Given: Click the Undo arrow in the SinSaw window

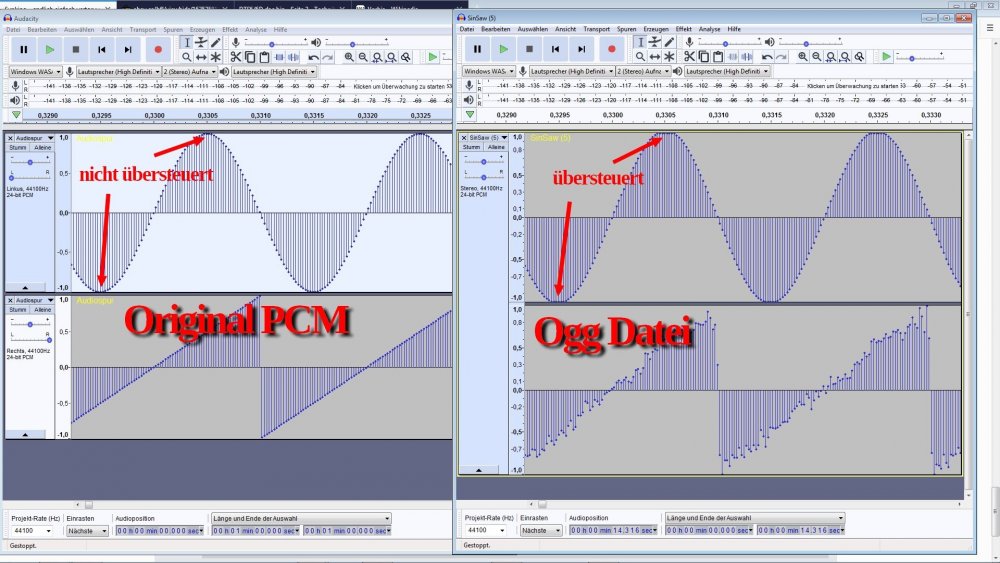Looking at the screenshot, I should click(768, 57).
